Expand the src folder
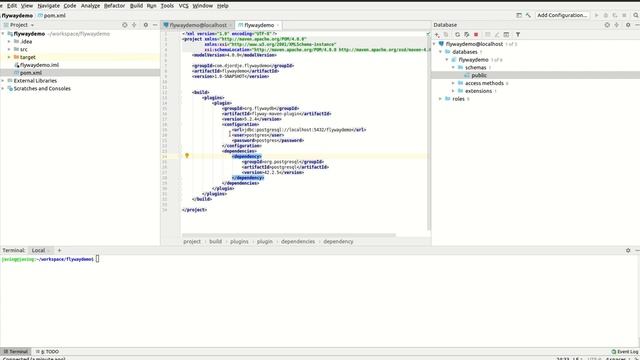Screen dimensions: 640x360 (9, 49)
